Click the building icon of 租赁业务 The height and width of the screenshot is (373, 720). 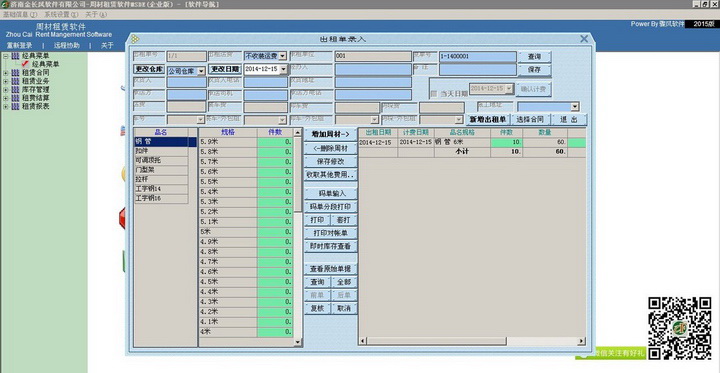tap(15, 81)
